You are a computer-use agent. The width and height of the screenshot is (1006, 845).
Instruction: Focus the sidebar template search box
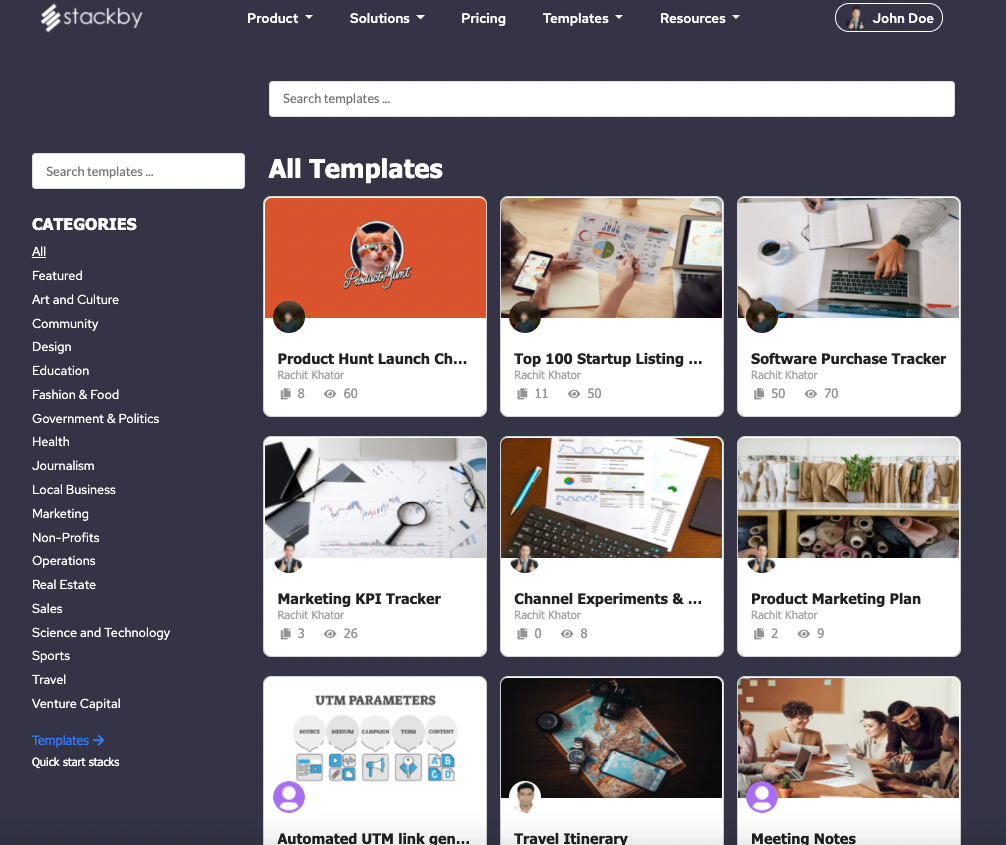point(138,171)
